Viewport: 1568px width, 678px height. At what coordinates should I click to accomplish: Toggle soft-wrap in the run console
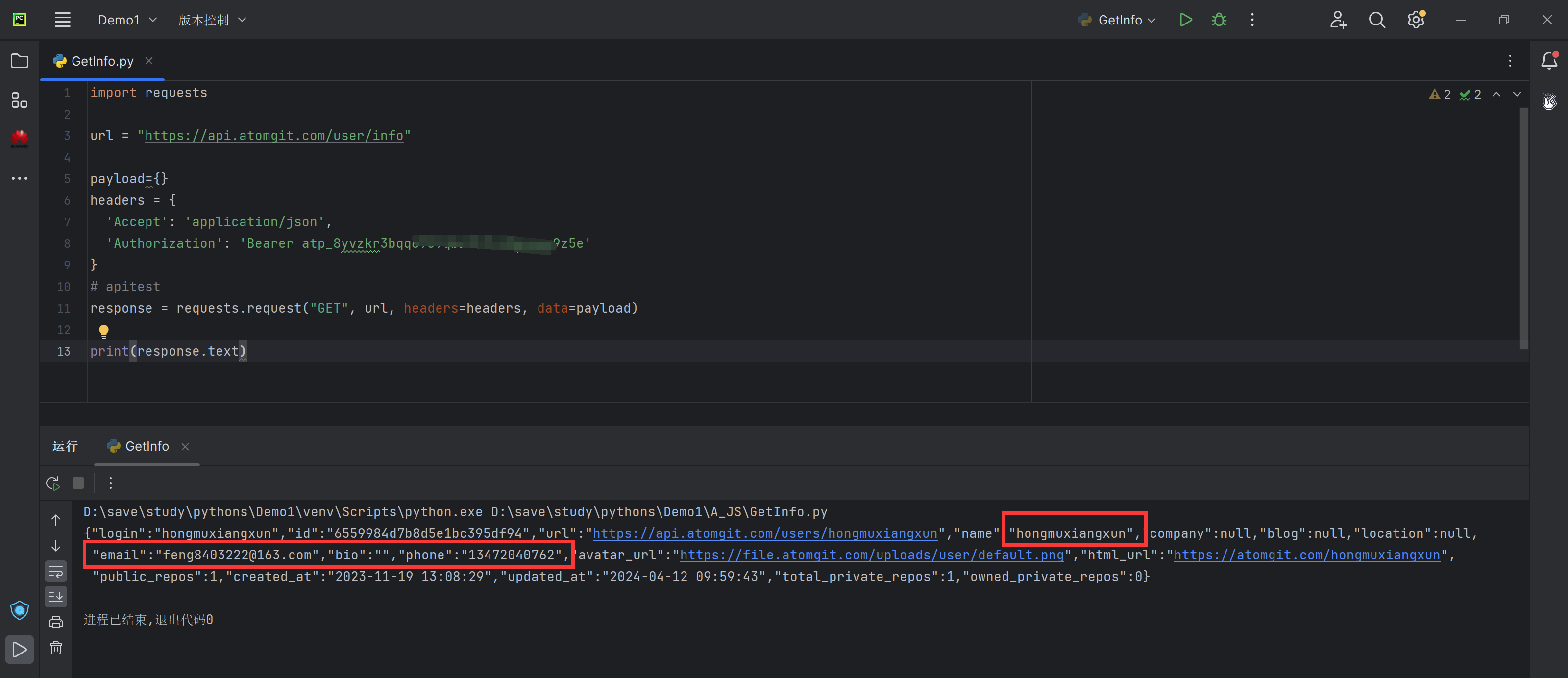tap(55, 571)
